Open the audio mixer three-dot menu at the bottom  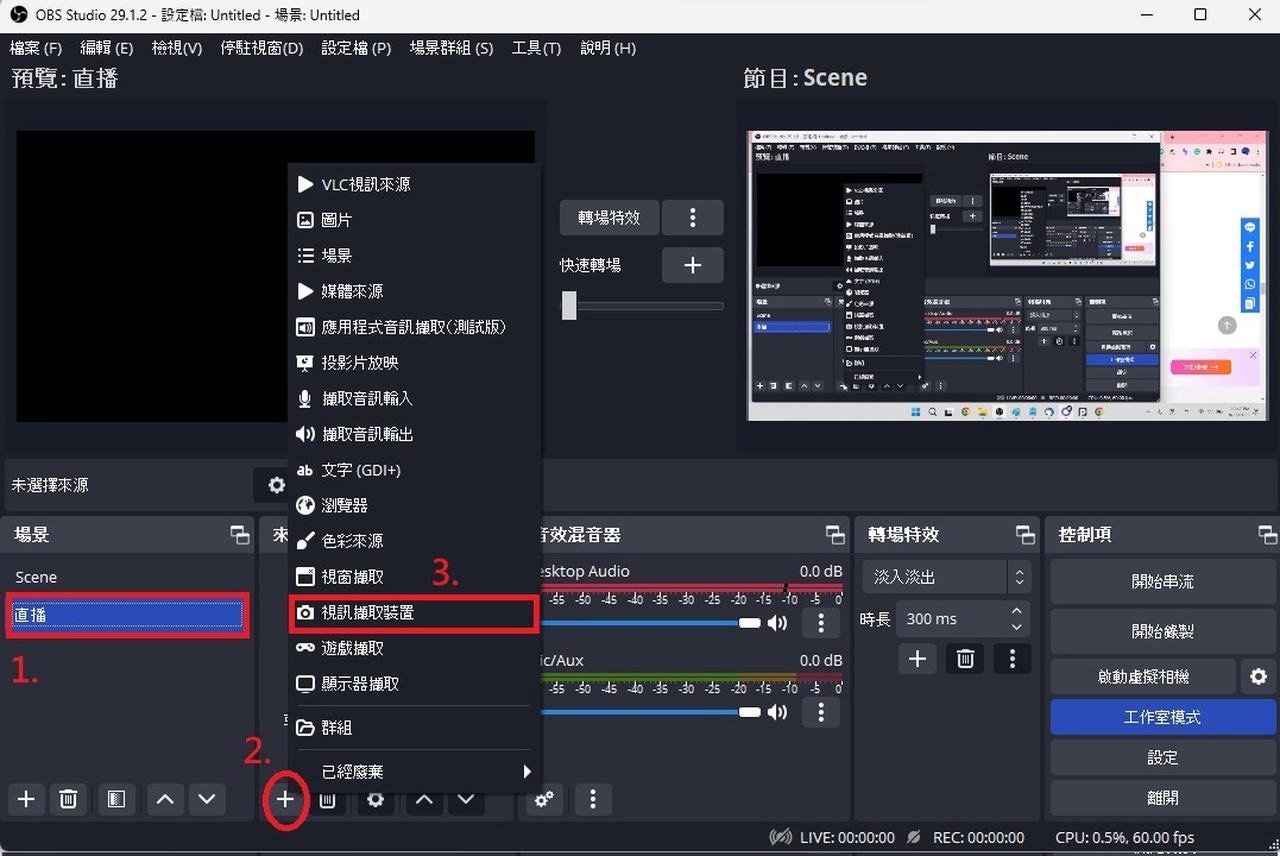[x=593, y=799]
